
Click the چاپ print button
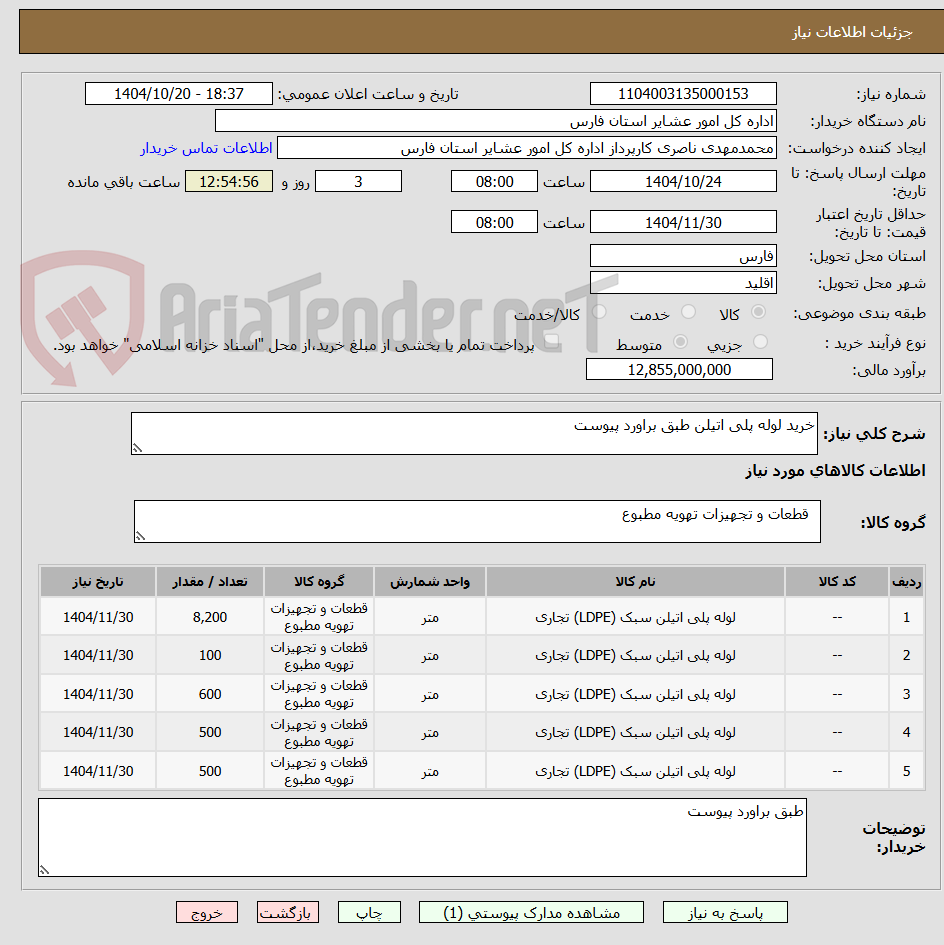click(x=369, y=912)
